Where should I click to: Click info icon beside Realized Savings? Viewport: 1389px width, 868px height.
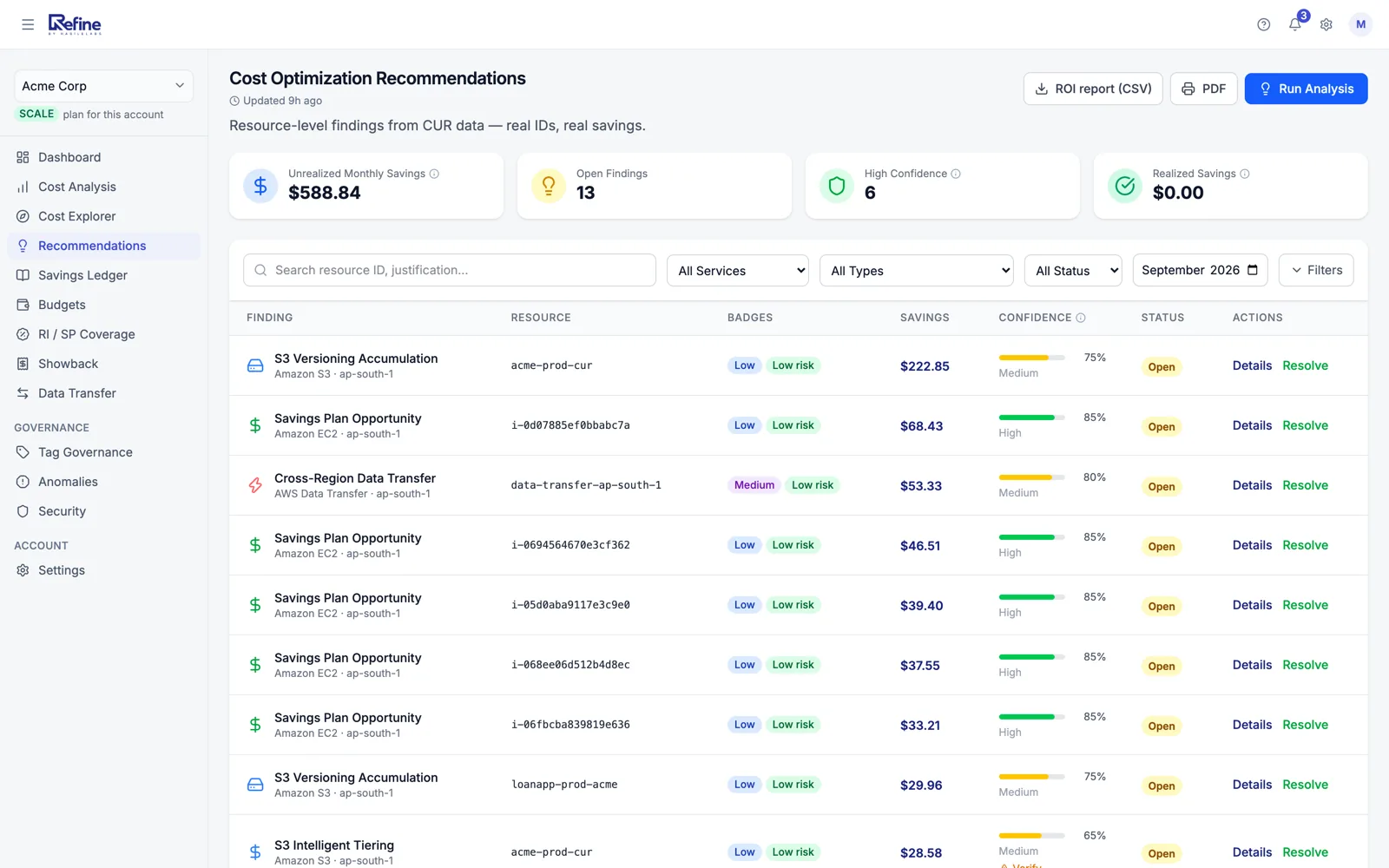(x=1245, y=174)
